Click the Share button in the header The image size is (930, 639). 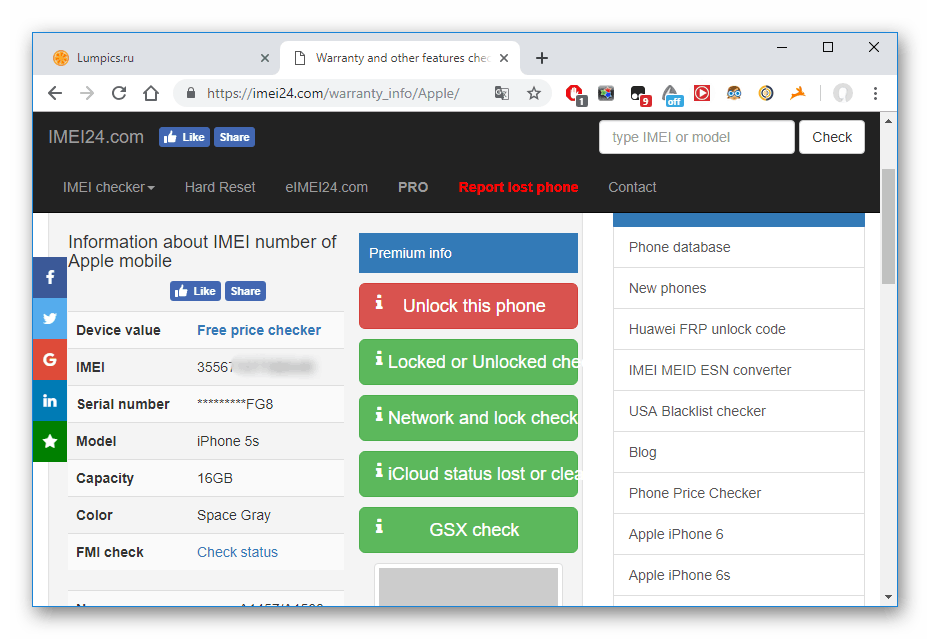coord(234,137)
